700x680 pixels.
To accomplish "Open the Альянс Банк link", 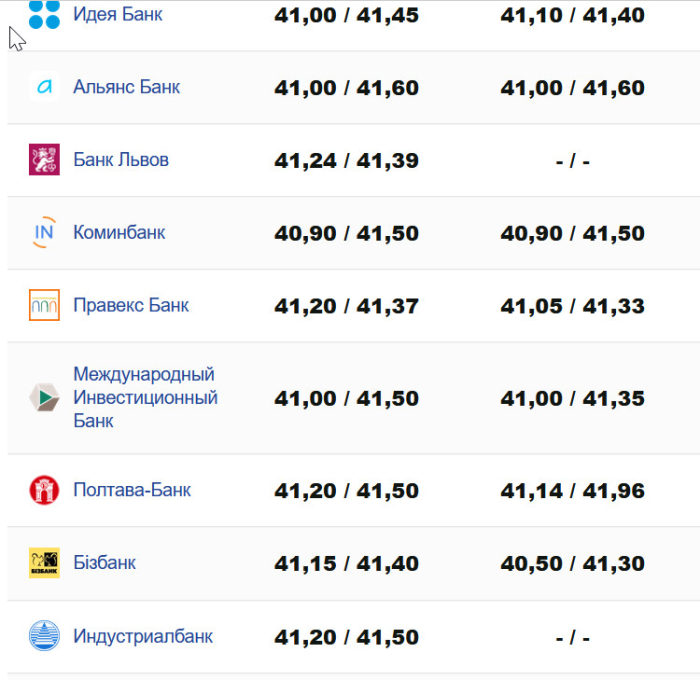I will click(x=126, y=87).
